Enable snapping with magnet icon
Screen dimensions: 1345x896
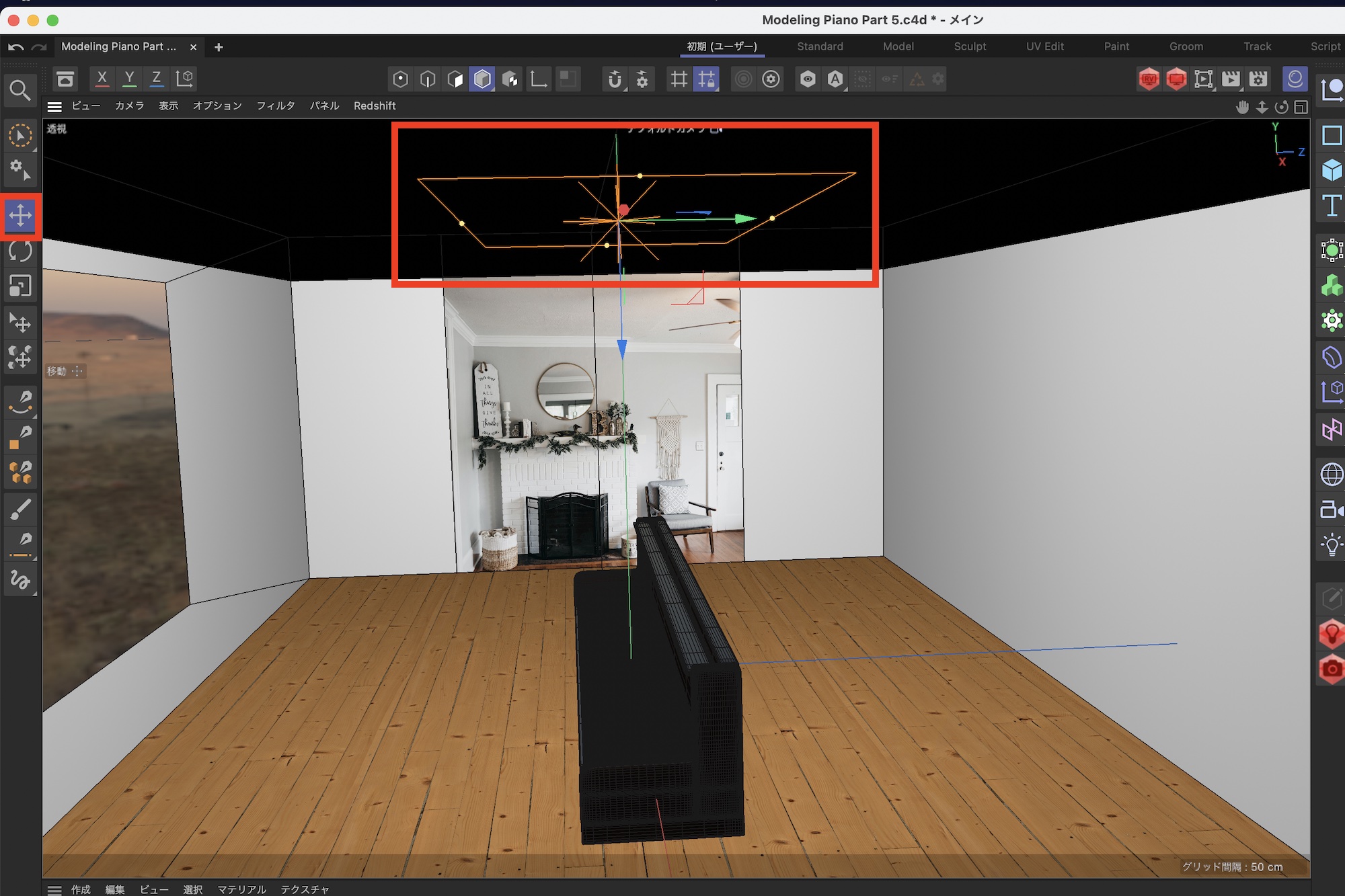click(x=614, y=79)
